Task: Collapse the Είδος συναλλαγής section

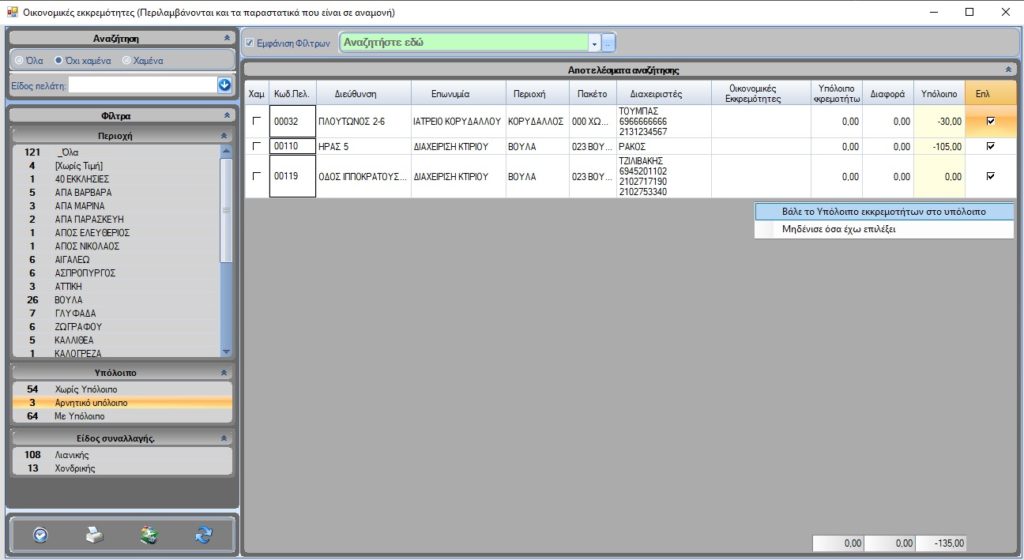Action: click(x=225, y=437)
